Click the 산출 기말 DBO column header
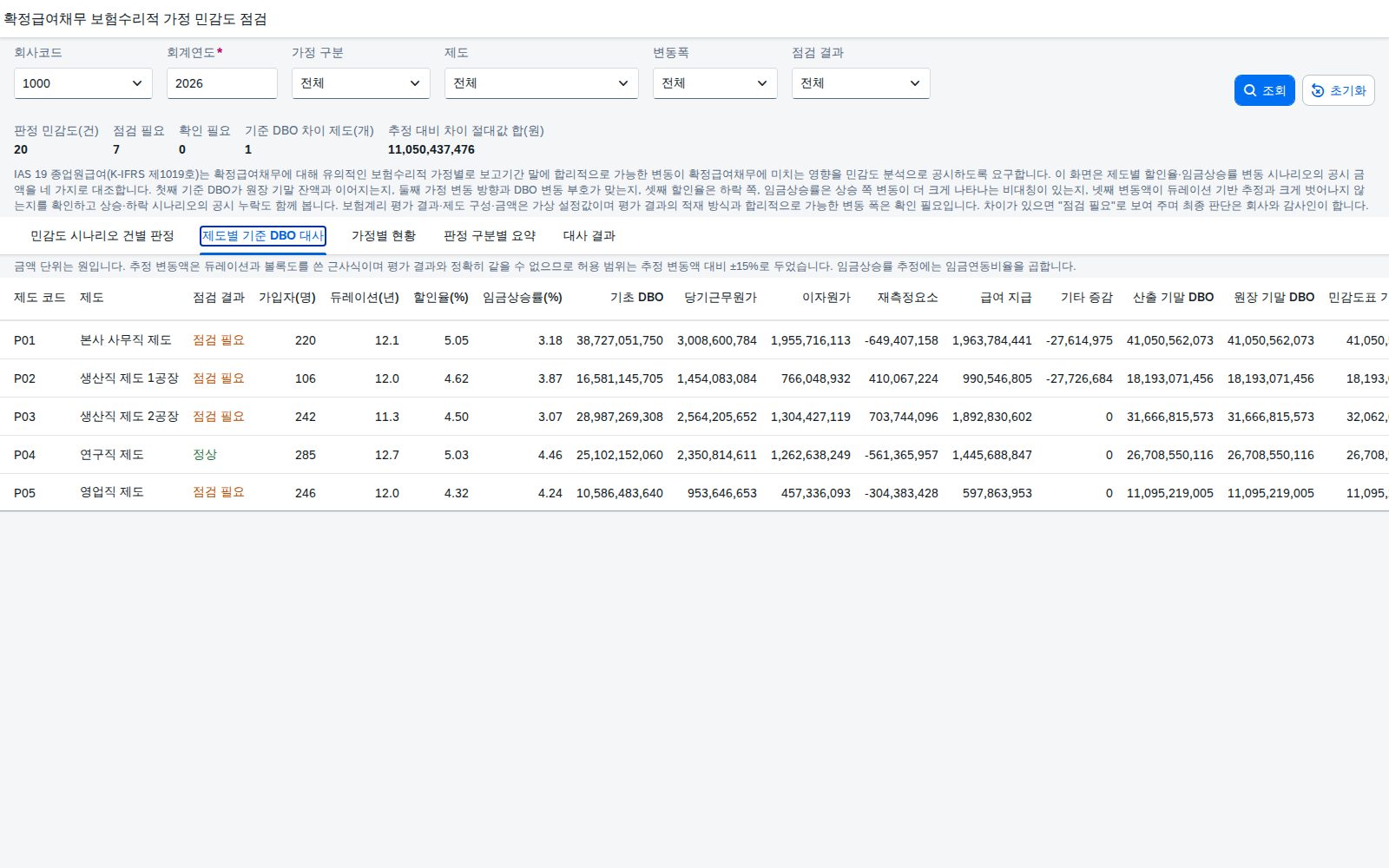The width and height of the screenshot is (1389, 868). (1174, 298)
